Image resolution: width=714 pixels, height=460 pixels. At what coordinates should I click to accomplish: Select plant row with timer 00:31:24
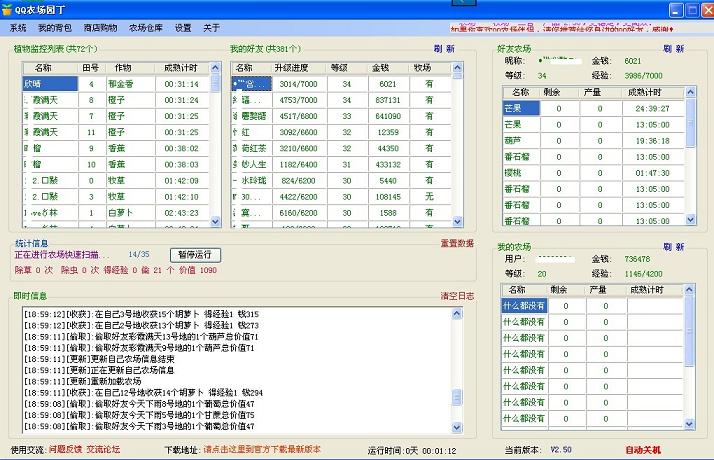coord(116,100)
